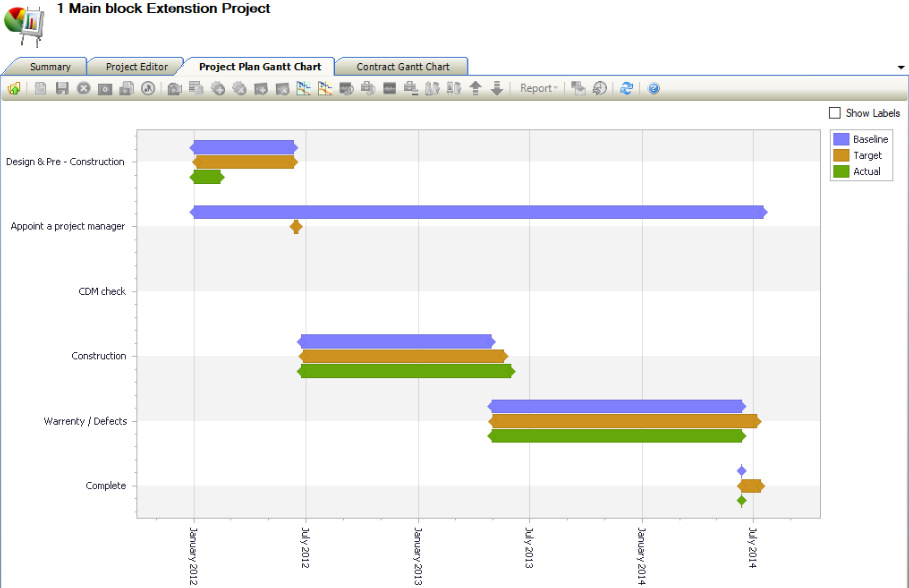Switch to Contract Gantt Chart tab
909x588 pixels.
coord(403,67)
